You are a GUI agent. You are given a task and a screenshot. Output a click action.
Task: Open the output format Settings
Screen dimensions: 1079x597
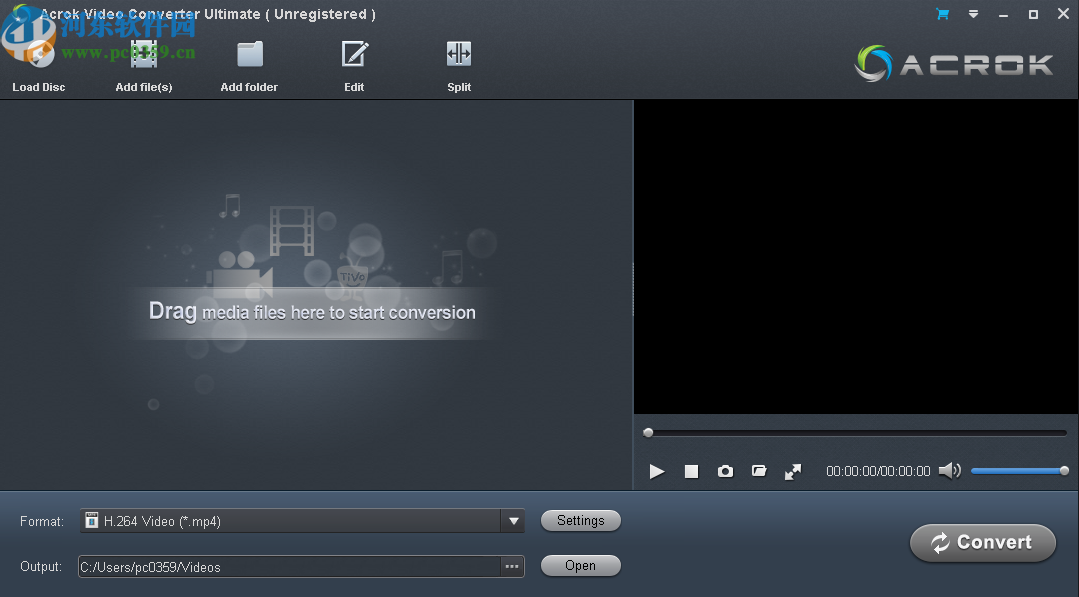tap(580, 520)
